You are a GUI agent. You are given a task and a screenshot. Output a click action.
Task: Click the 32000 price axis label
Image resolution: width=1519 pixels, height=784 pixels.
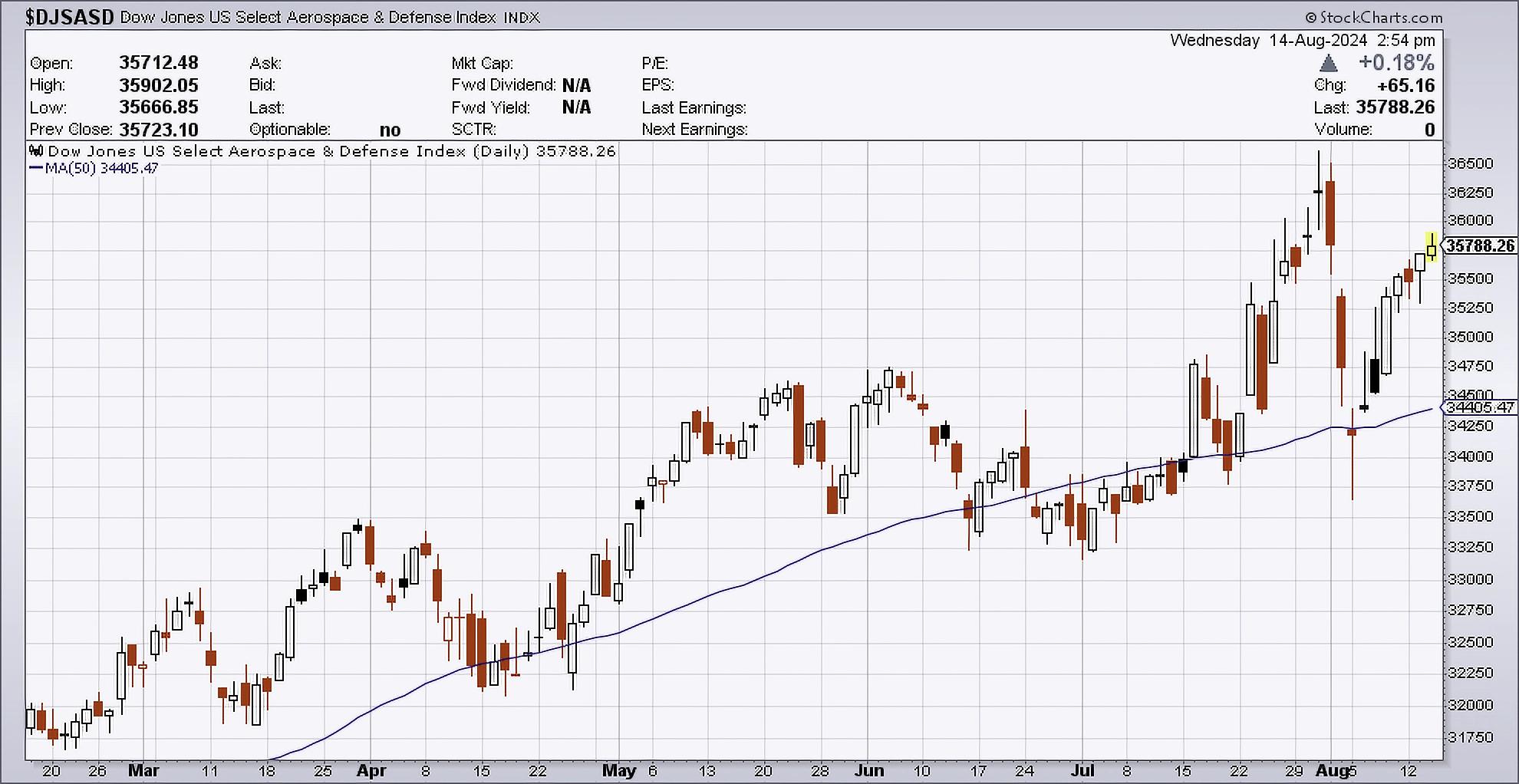point(1471,705)
